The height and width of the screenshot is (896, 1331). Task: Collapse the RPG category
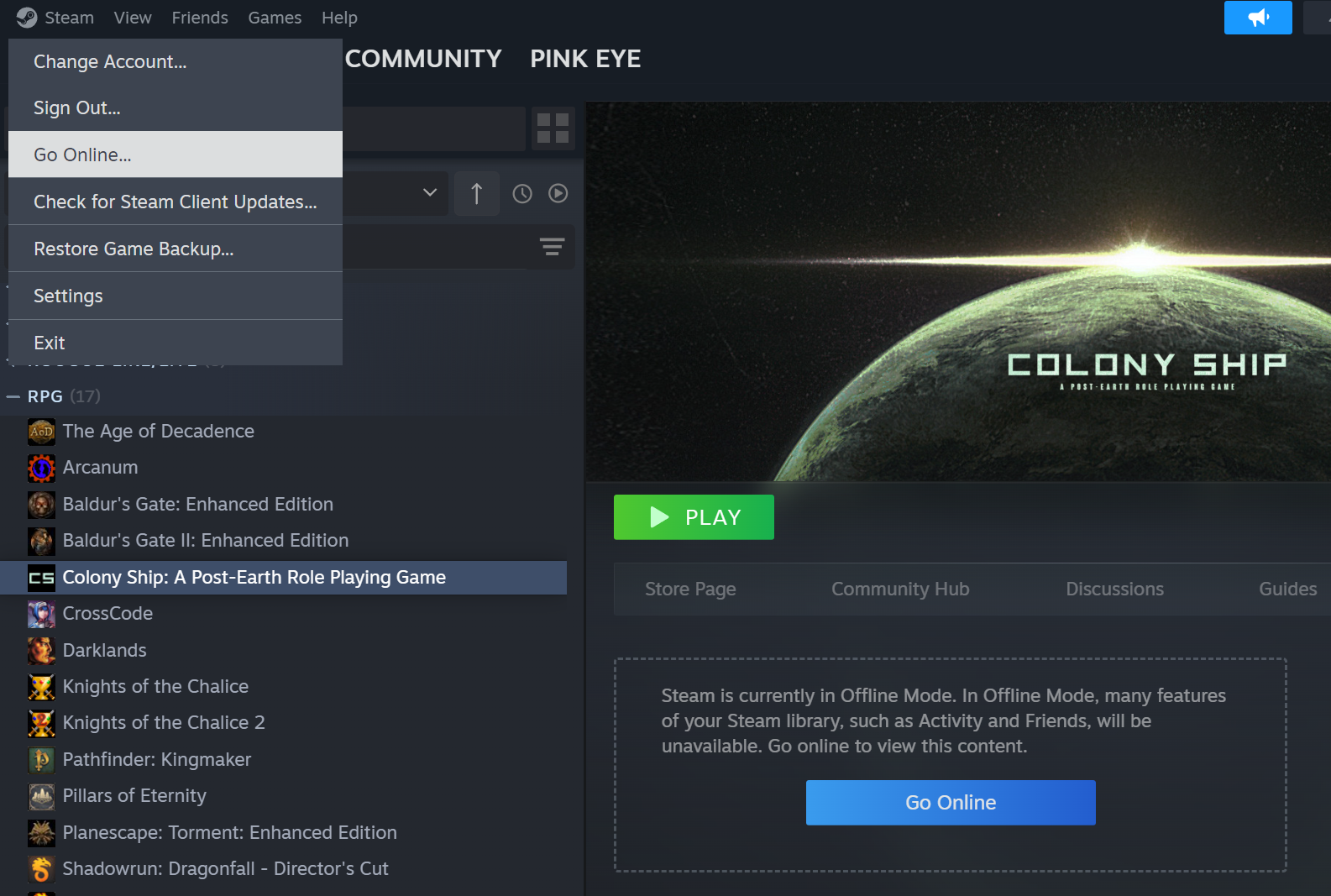[x=13, y=396]
